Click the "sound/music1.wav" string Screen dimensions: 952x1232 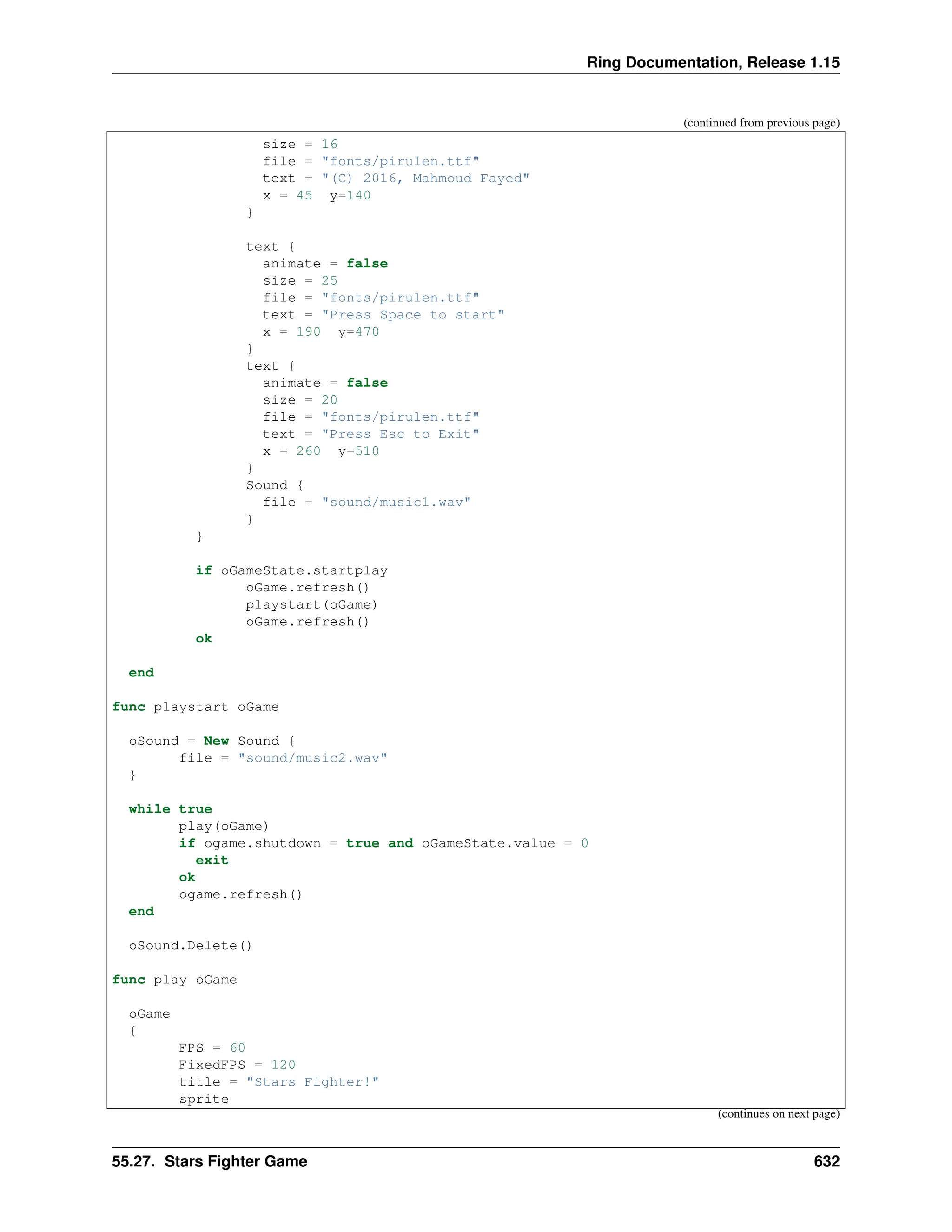396,503
